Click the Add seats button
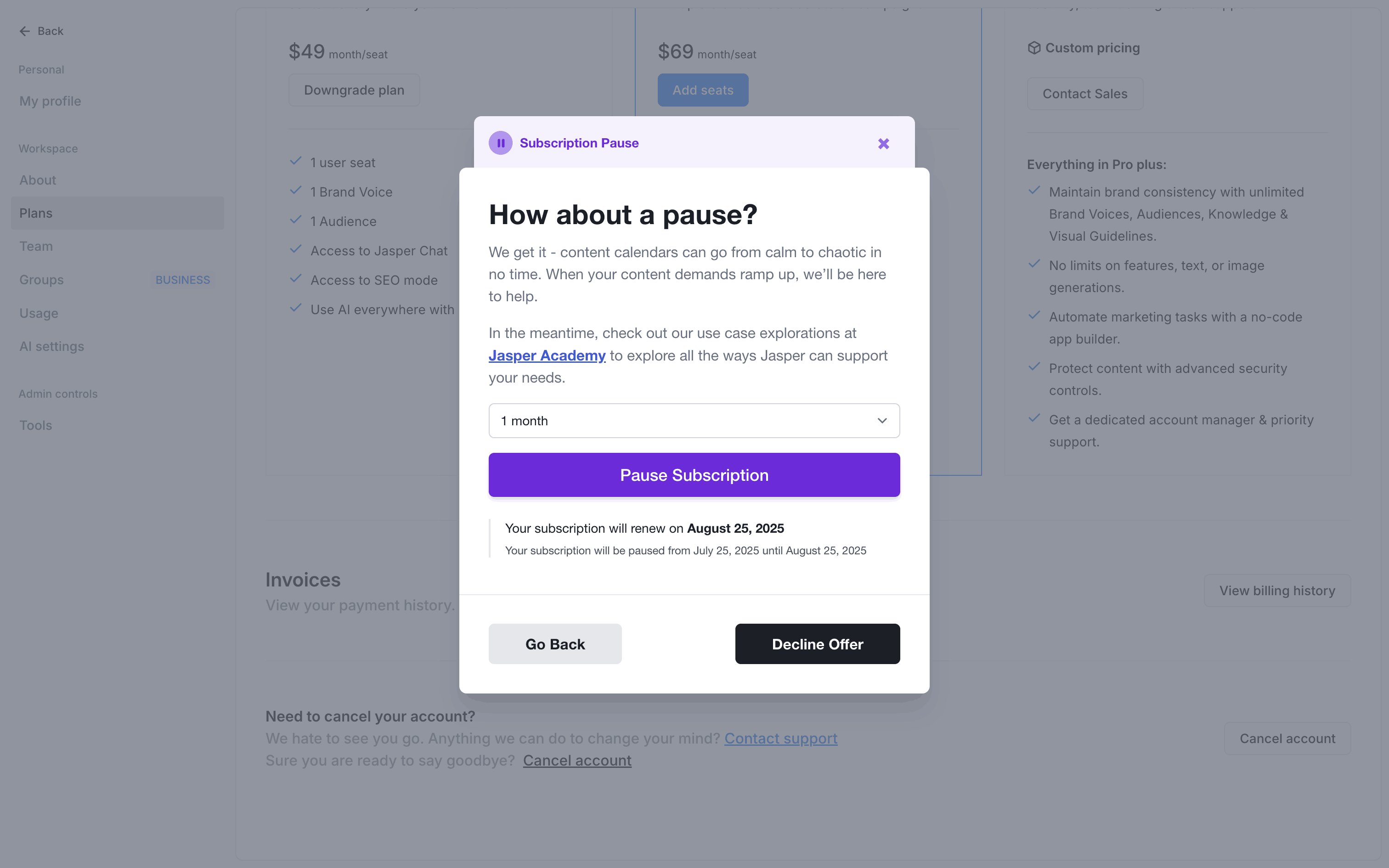1389x868 pixels. pos(702,90)
